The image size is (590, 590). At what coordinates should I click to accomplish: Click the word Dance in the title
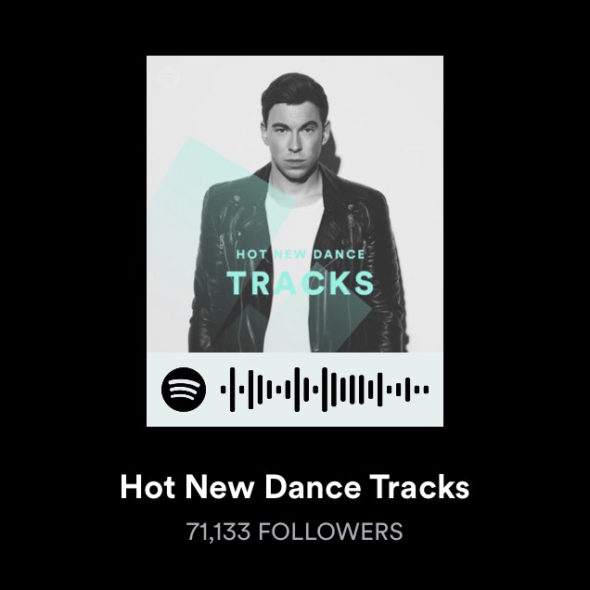click(312, 487)
